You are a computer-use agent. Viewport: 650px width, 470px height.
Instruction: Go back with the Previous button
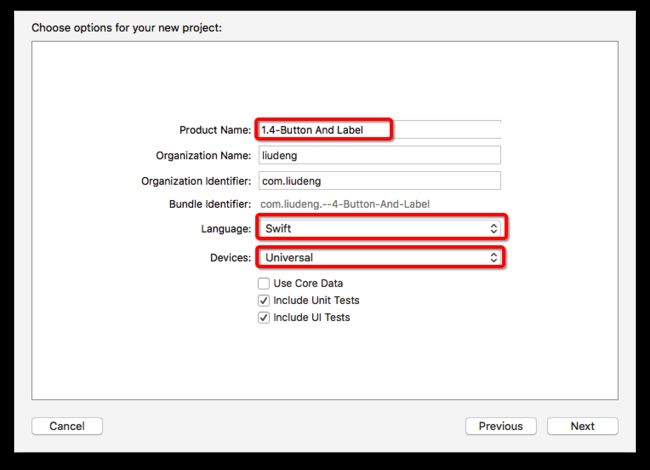(x=501, y=426)
